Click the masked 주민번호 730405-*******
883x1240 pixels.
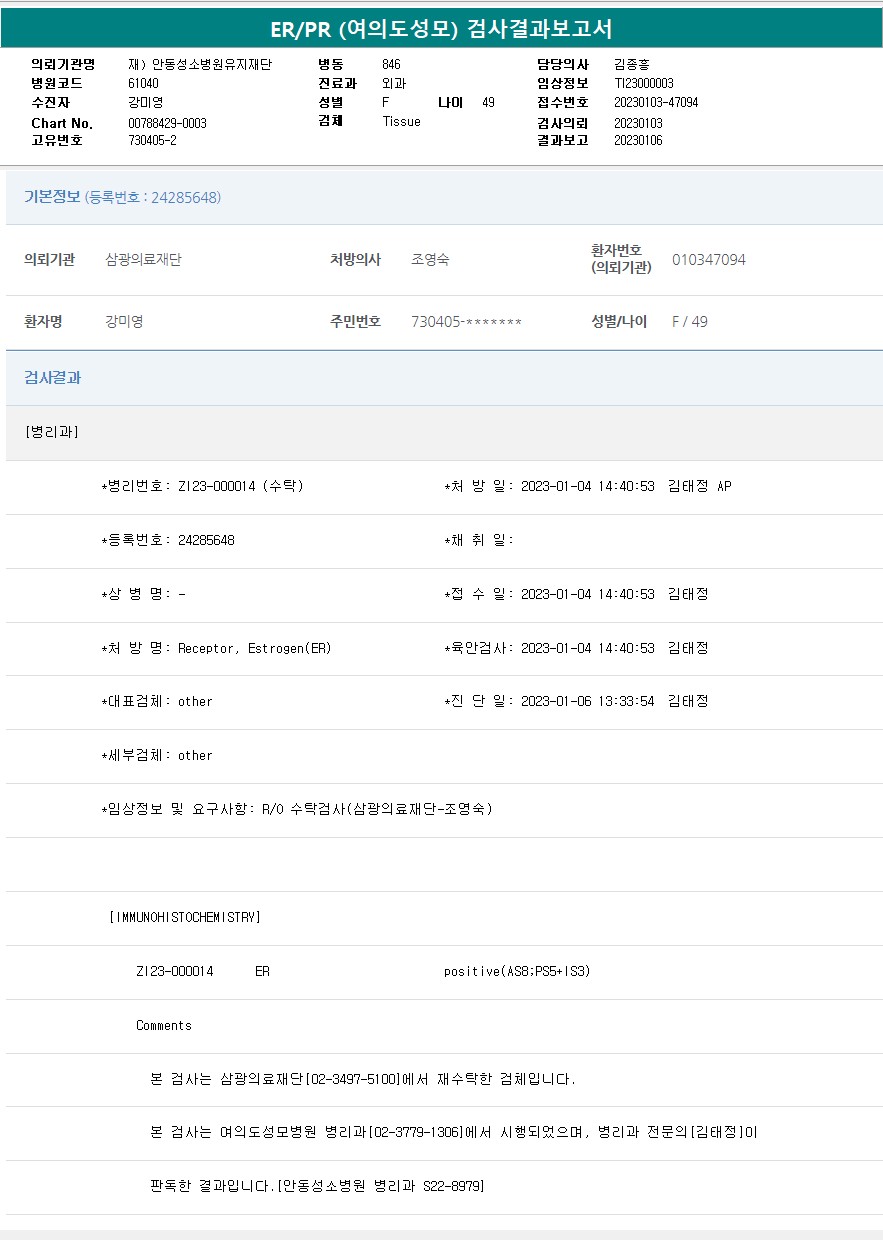click(x=466, y=322)
